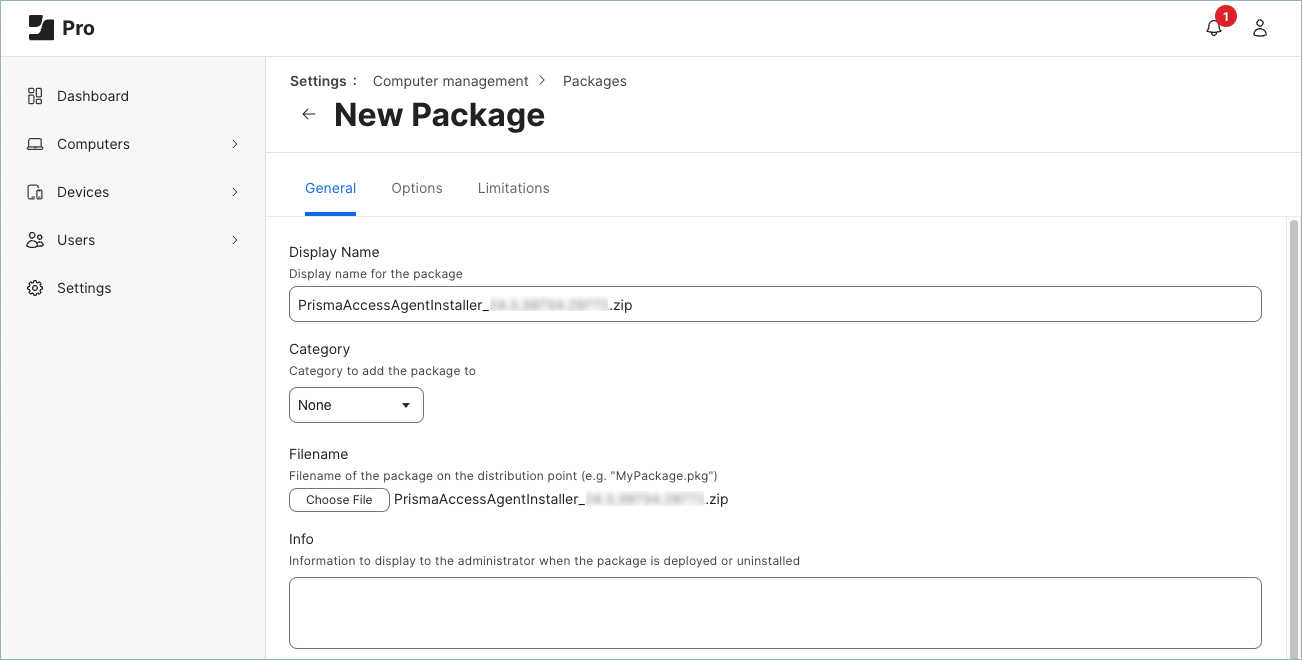Go back using the arrow beside New Package

[309, 114]
